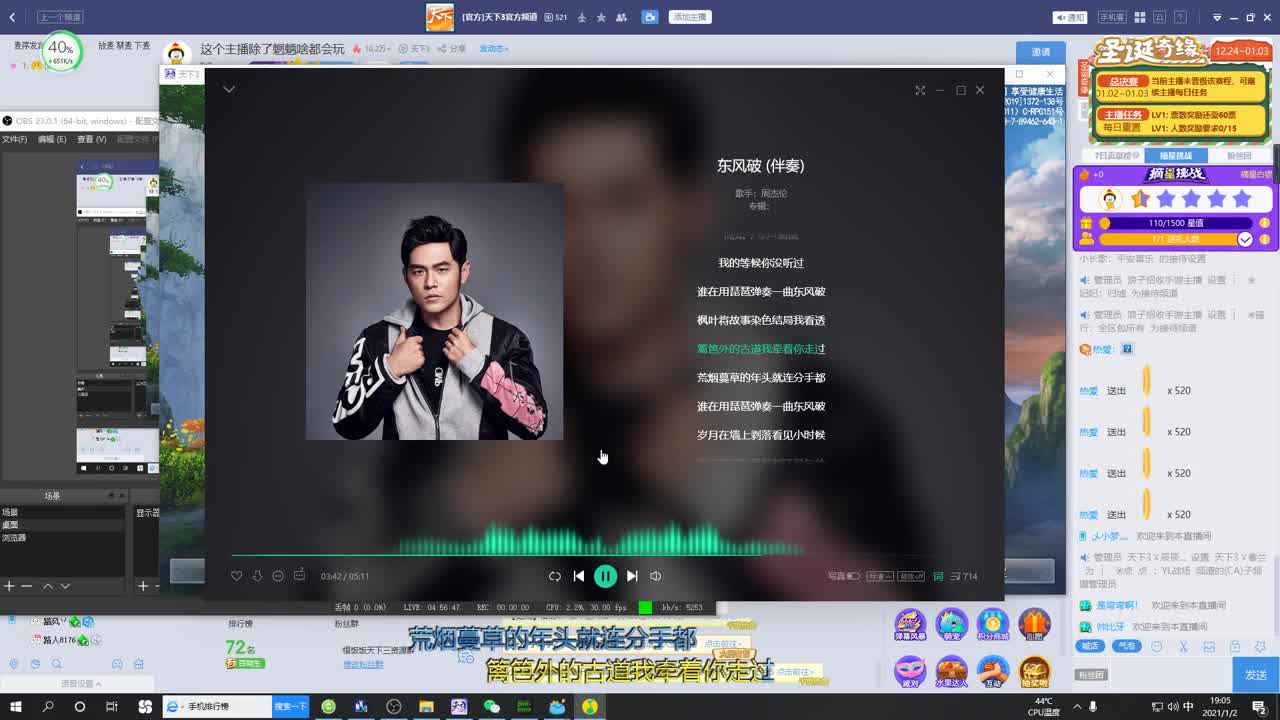Click the Jay Chou album cover
Viewport: 1280px width, 720px height.
pos(434,311)
